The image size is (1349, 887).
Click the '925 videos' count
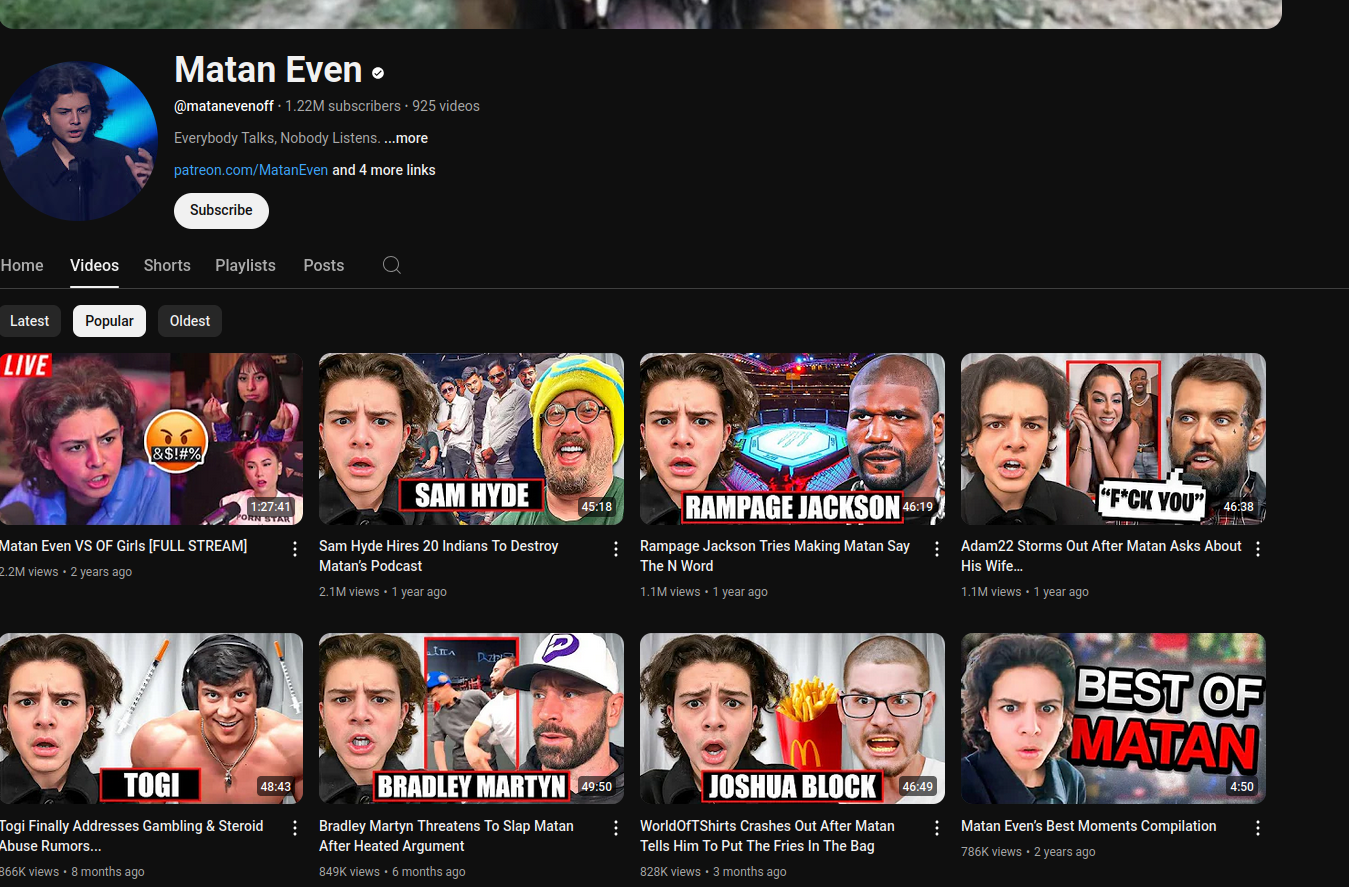click(x=446, y=106)
